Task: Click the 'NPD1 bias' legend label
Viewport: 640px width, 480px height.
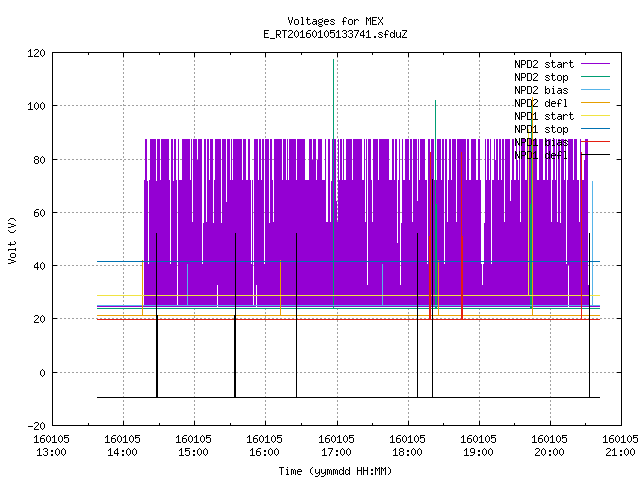Action: click(541, 142)
